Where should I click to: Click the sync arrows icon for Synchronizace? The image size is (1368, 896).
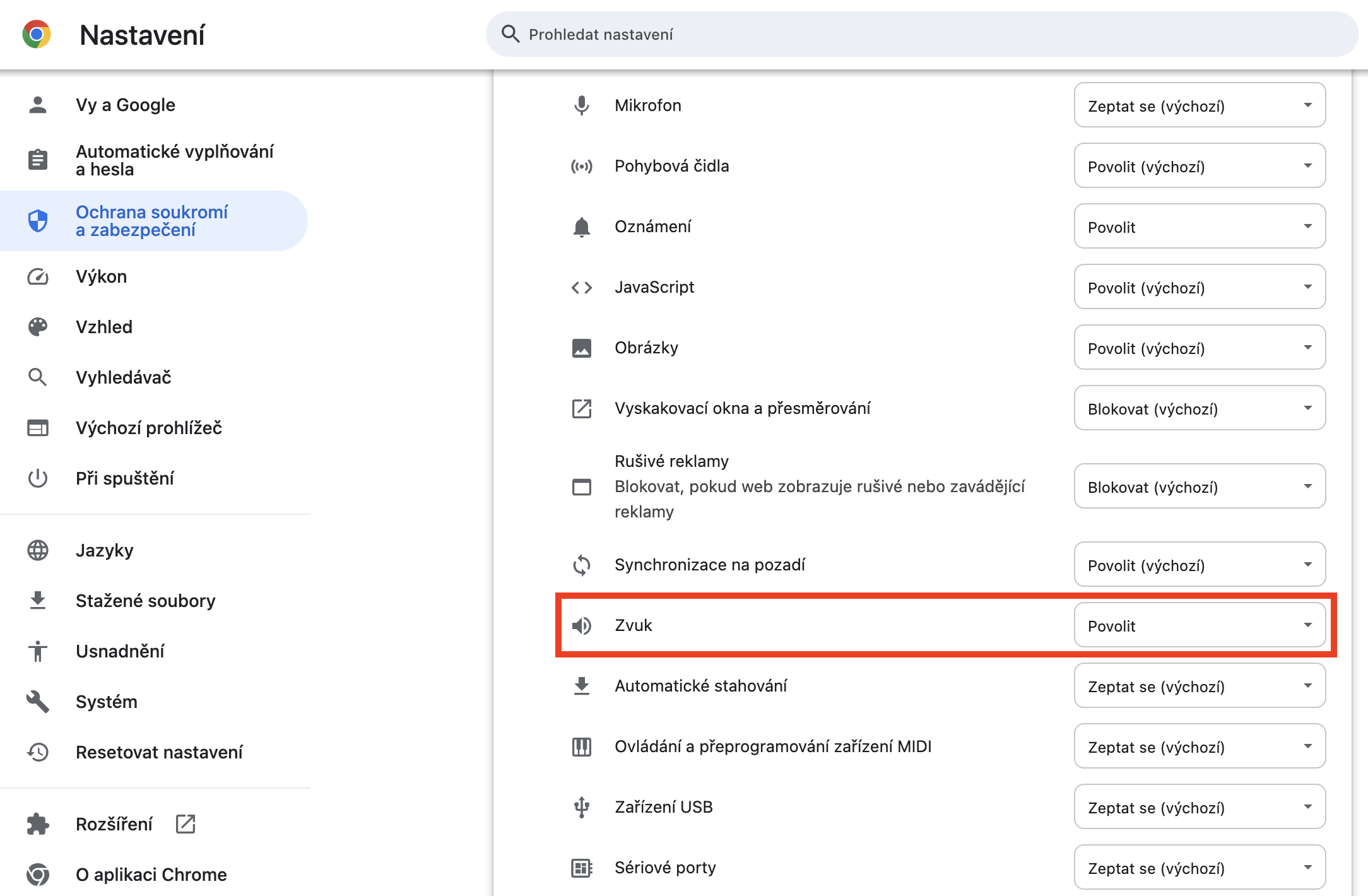581,565
